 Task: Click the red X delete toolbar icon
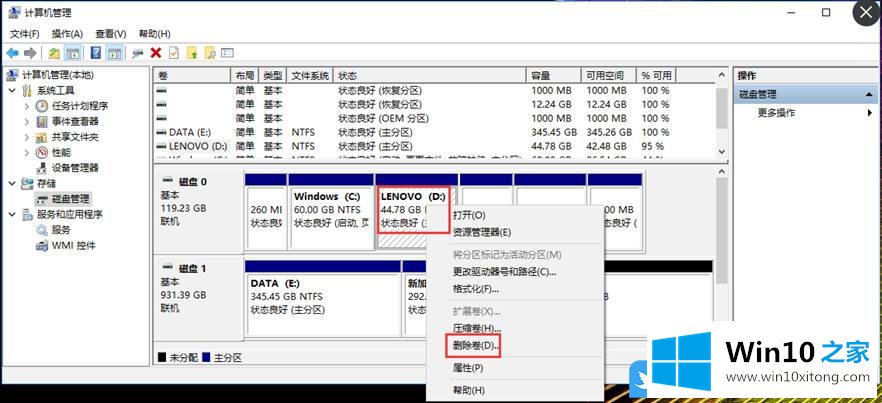point(156,52)
